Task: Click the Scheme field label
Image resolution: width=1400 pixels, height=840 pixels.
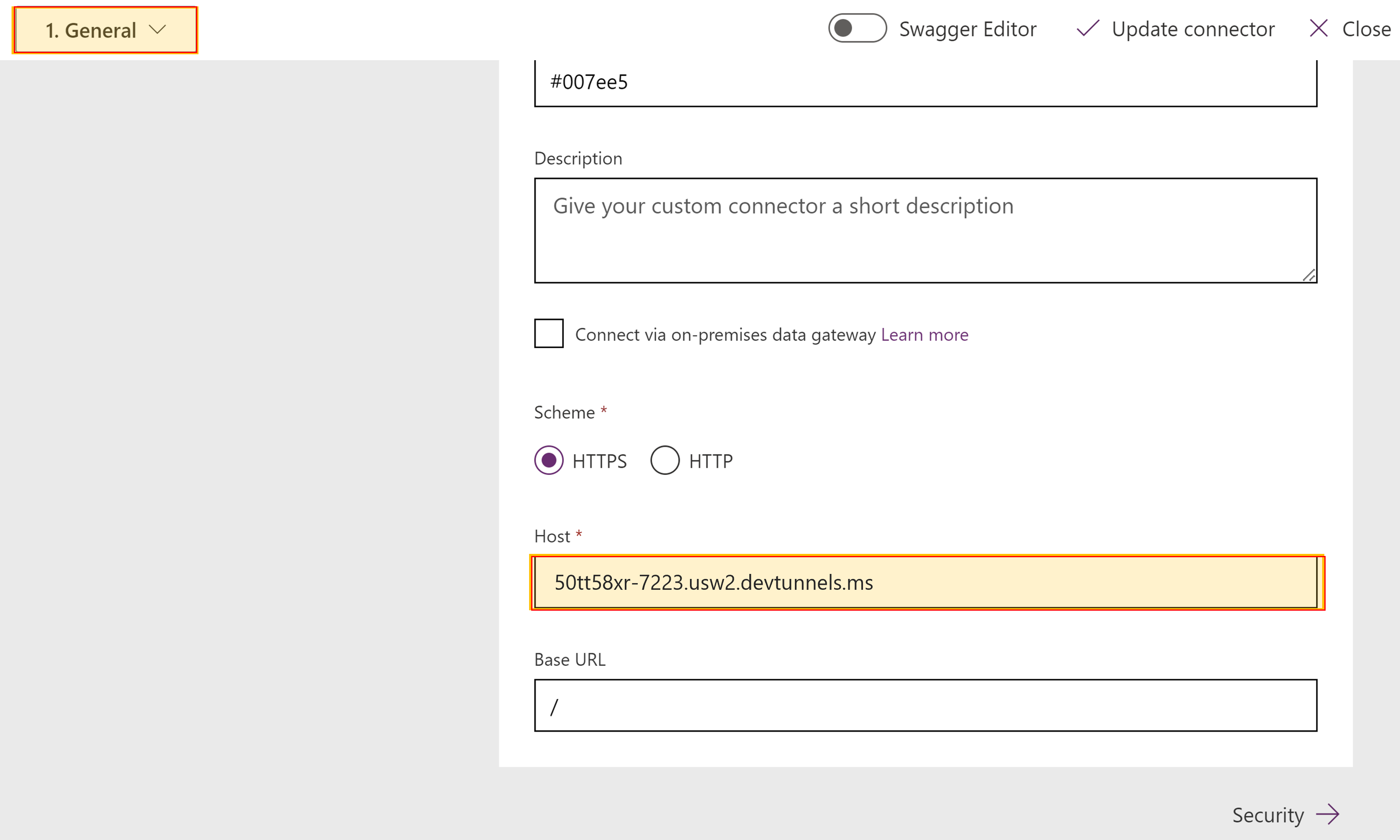Action: click(x=565, y=413)
